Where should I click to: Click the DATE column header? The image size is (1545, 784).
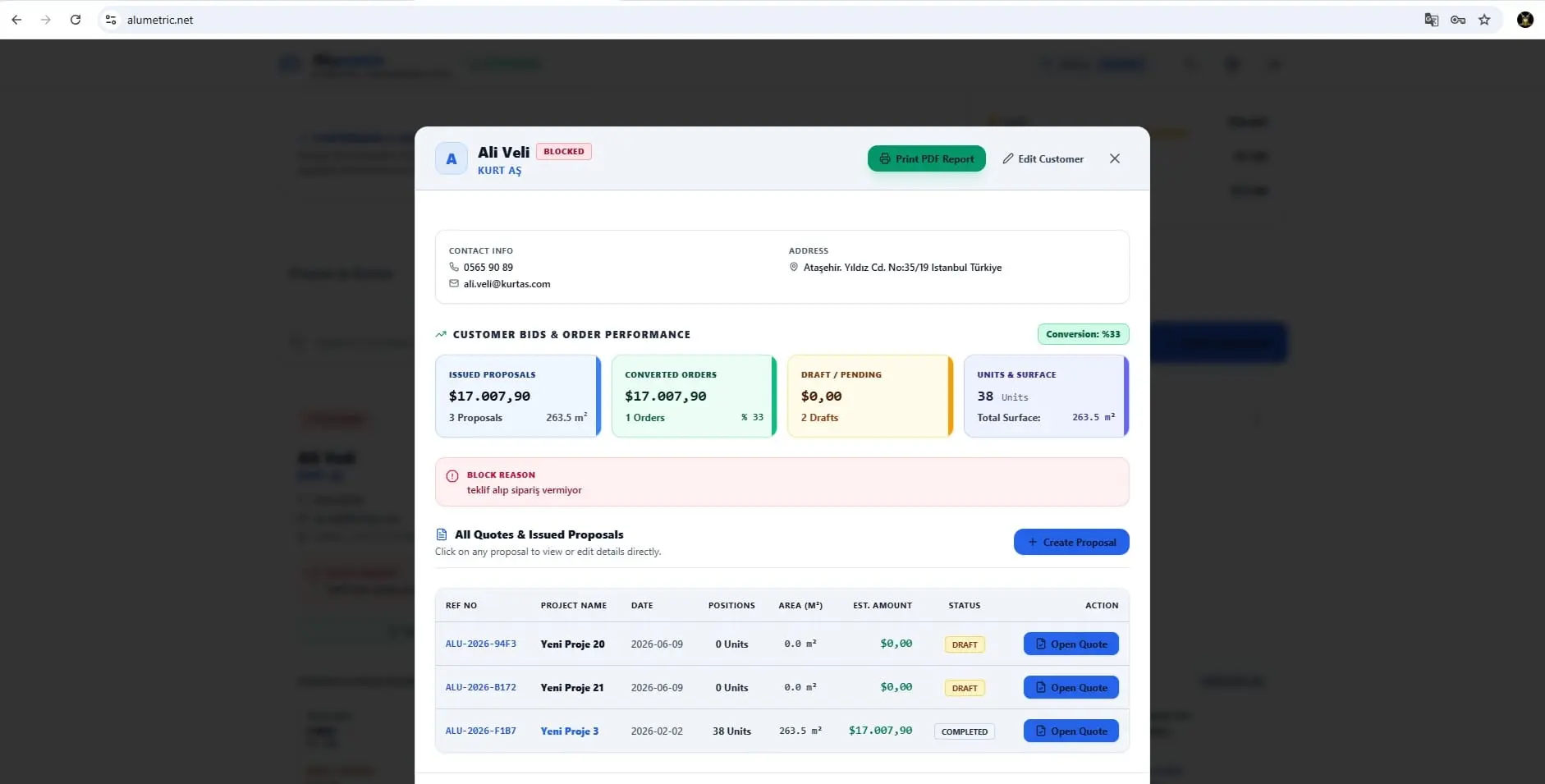coord(642,605)
